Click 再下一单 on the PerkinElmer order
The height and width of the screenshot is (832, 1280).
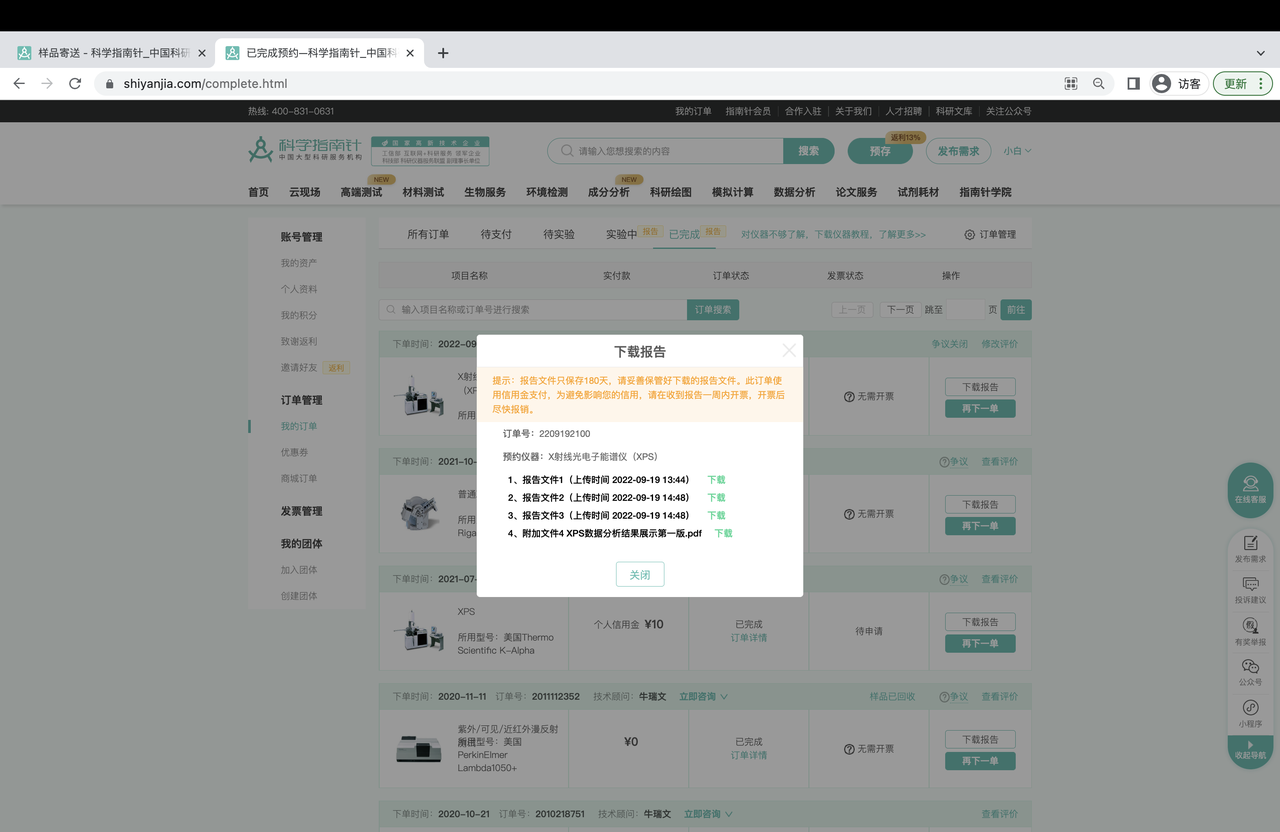979,760
